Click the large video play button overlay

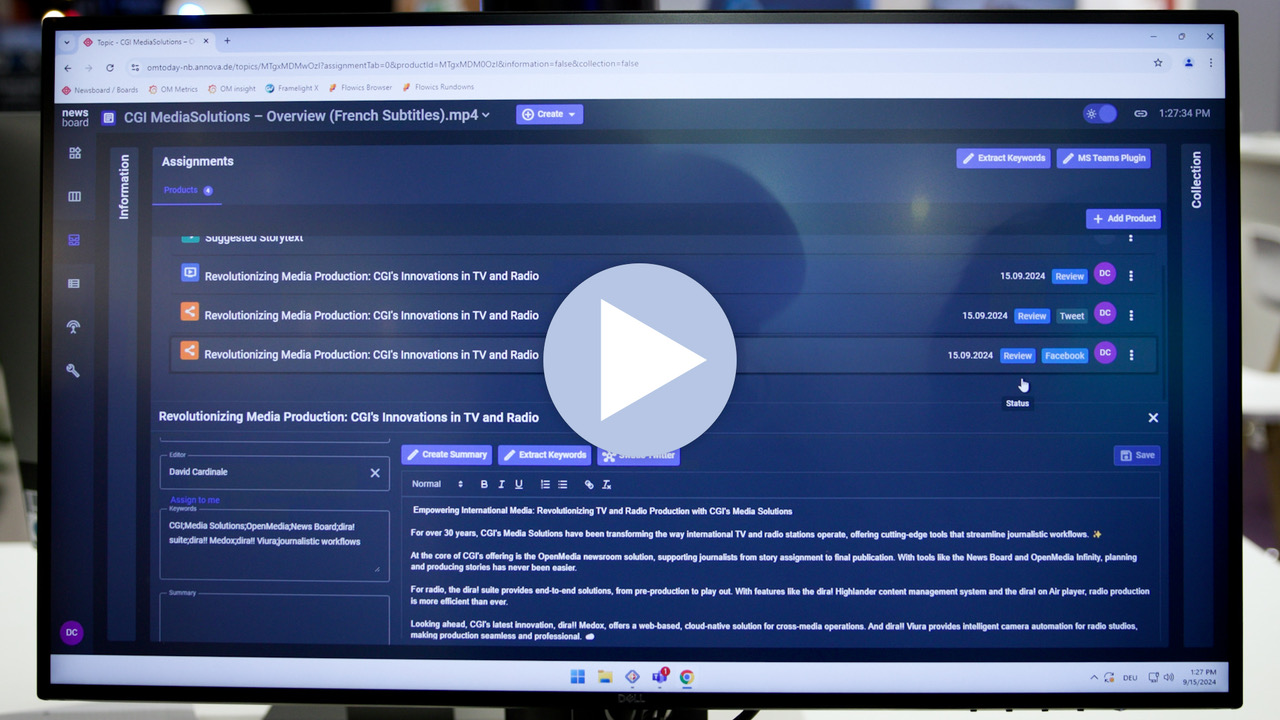pos(640,360)
